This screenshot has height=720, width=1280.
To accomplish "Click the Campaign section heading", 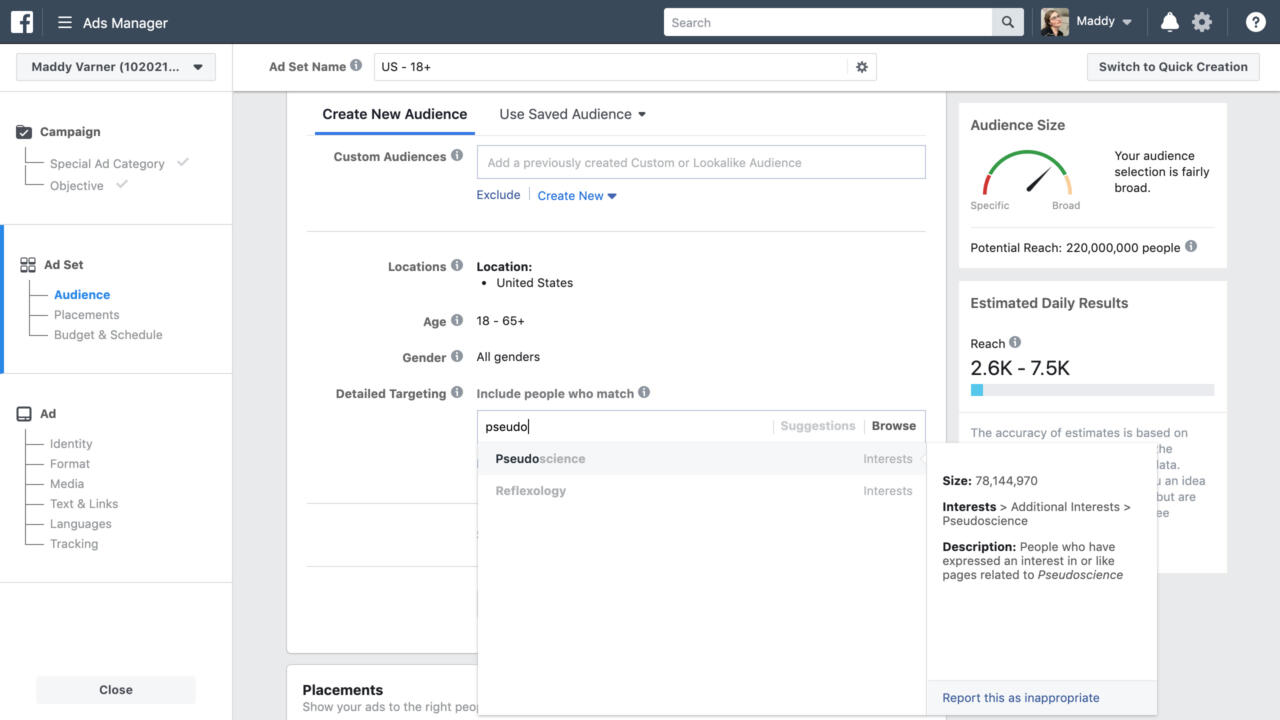I will pos(70,132).
